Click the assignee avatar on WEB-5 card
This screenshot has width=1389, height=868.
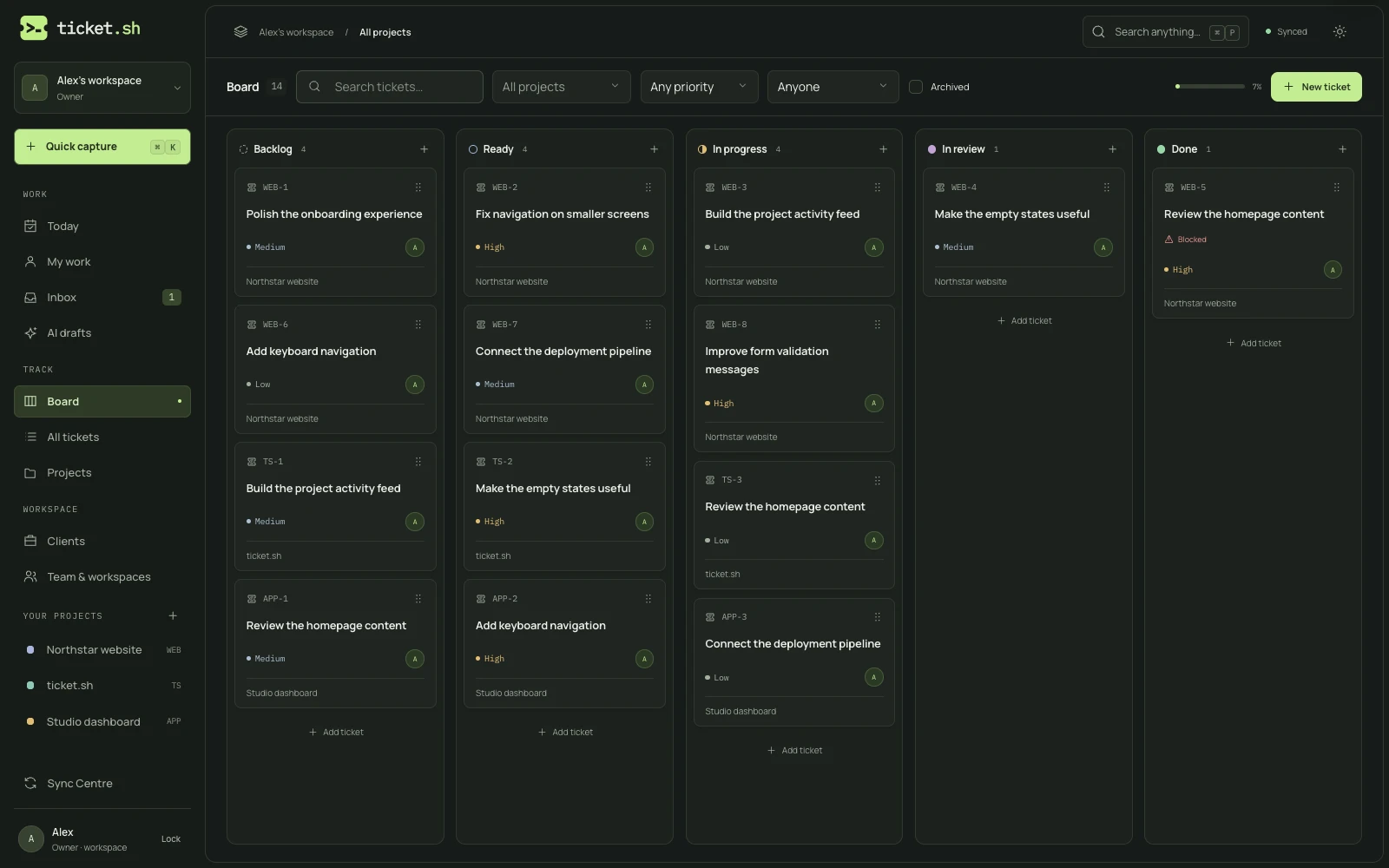1333,270
